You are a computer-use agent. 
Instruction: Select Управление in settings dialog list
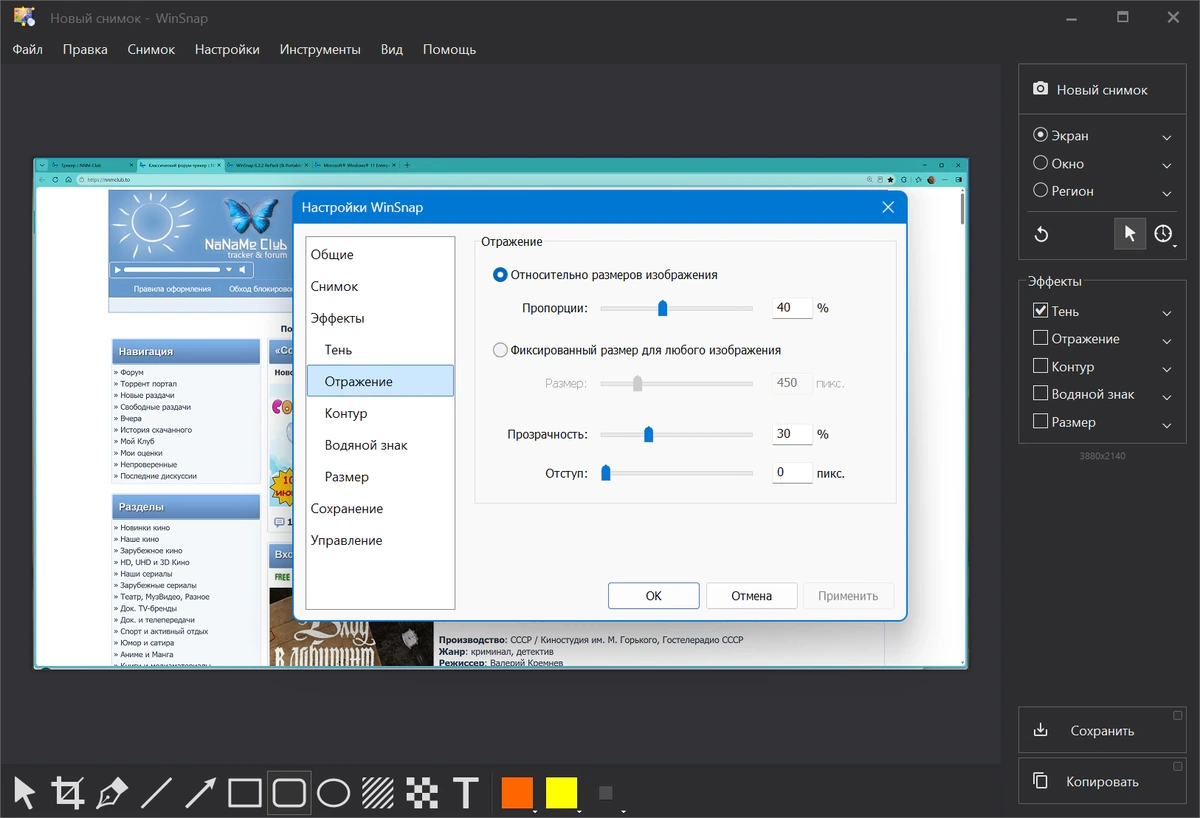pyautogui.click(x=380, y=540)
